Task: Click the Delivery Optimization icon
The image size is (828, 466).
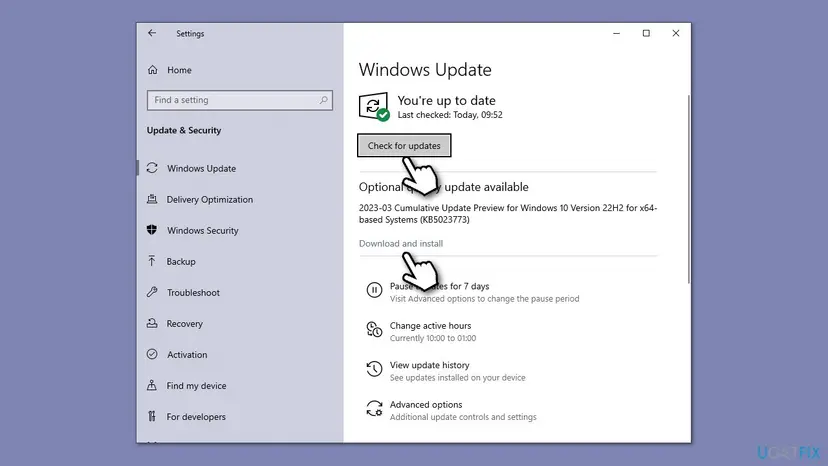Action: 152,199
